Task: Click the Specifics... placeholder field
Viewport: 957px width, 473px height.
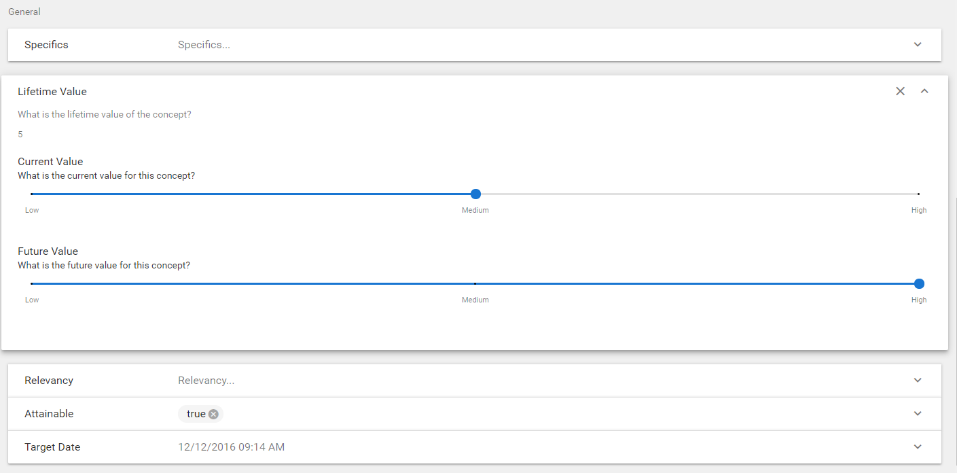Action: (x=204, y=45)
